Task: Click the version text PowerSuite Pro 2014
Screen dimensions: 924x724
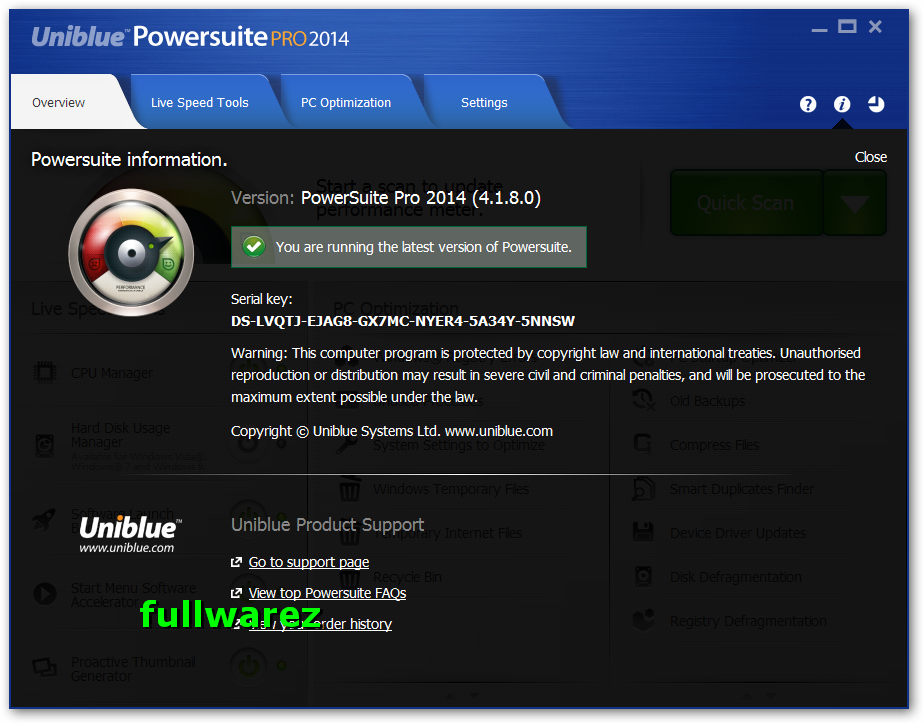Action: click(x=421, y=198)
